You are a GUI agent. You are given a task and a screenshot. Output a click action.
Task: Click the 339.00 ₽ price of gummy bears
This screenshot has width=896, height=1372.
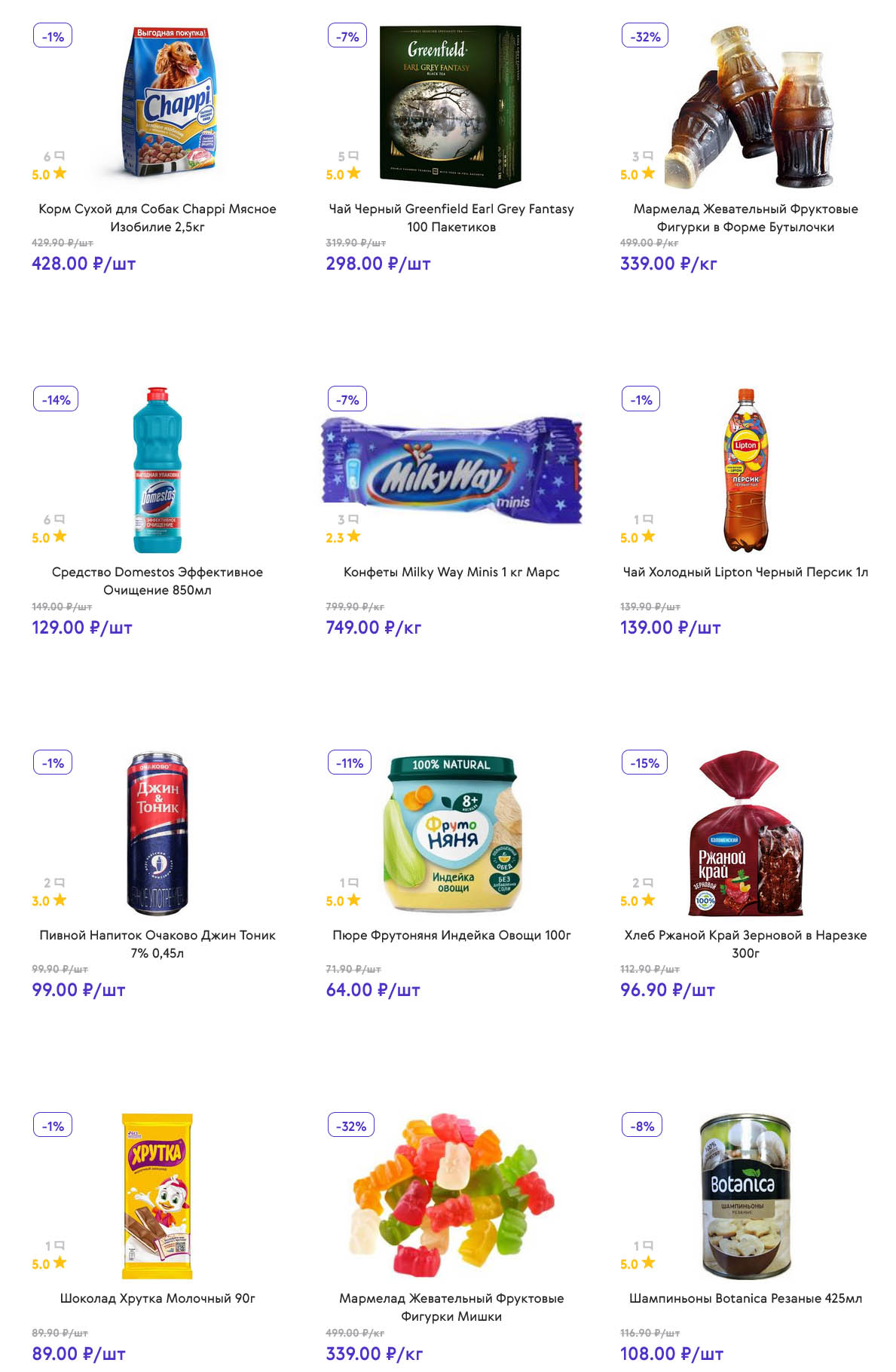(374, 1354)
